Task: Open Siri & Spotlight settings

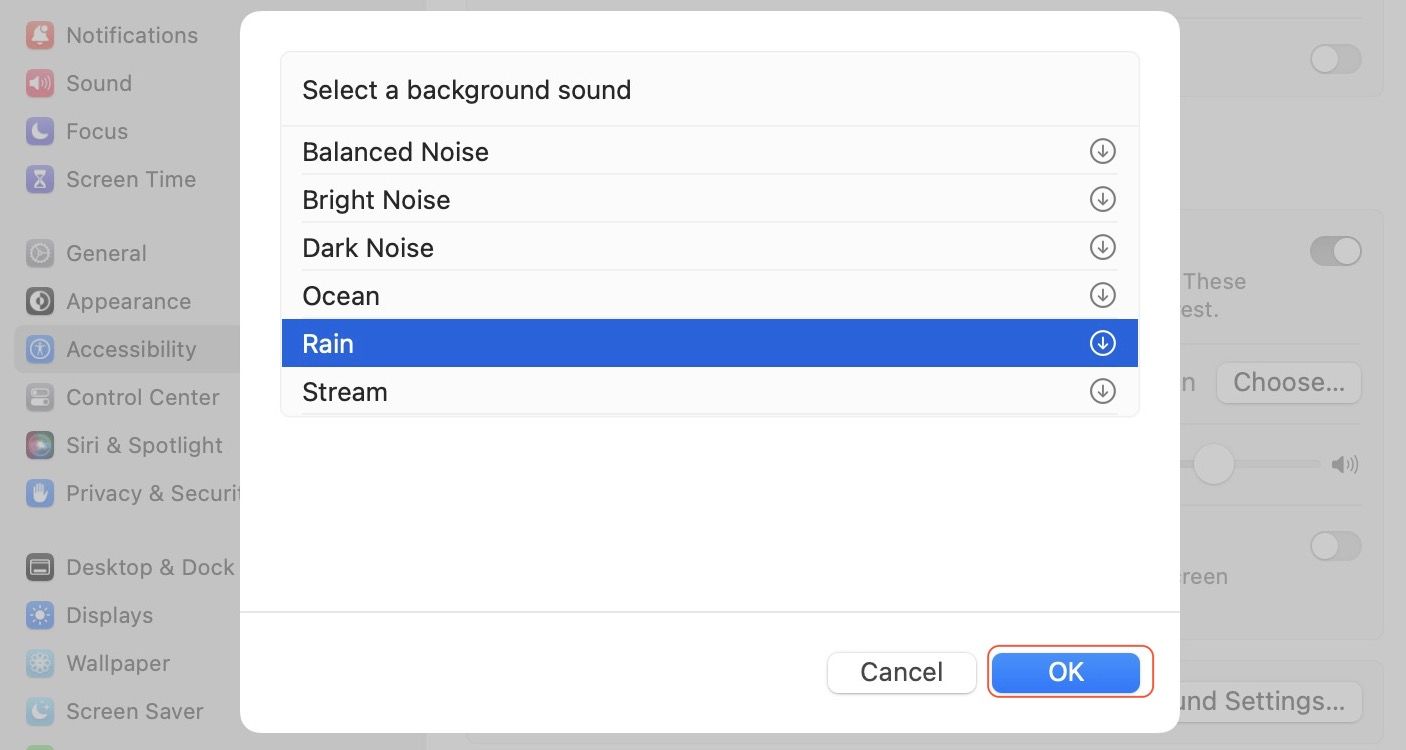Action: pyautogui.click(x=144, y=445)
